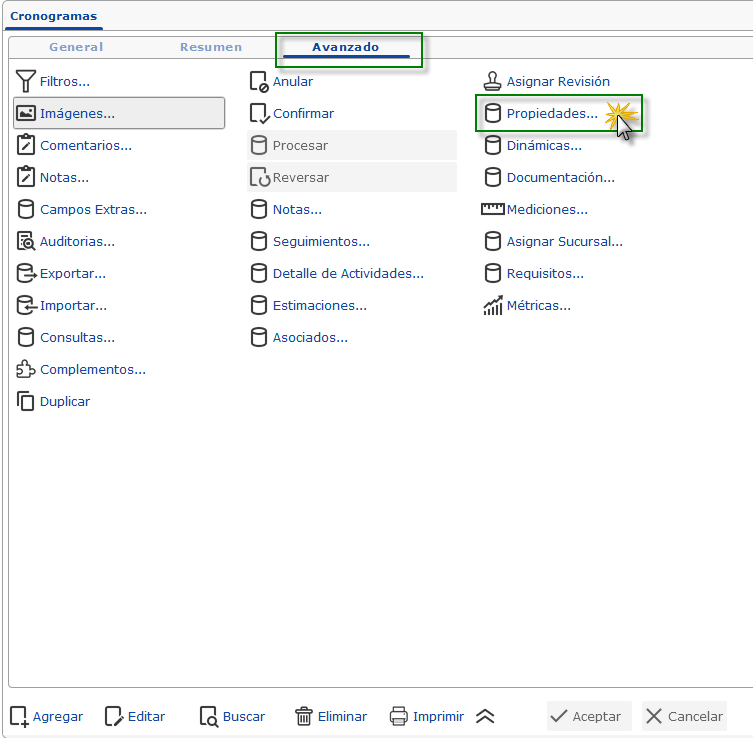Screen dimensions: 753x738
Task: Switch to the General tab
Action: pos(76,47)
